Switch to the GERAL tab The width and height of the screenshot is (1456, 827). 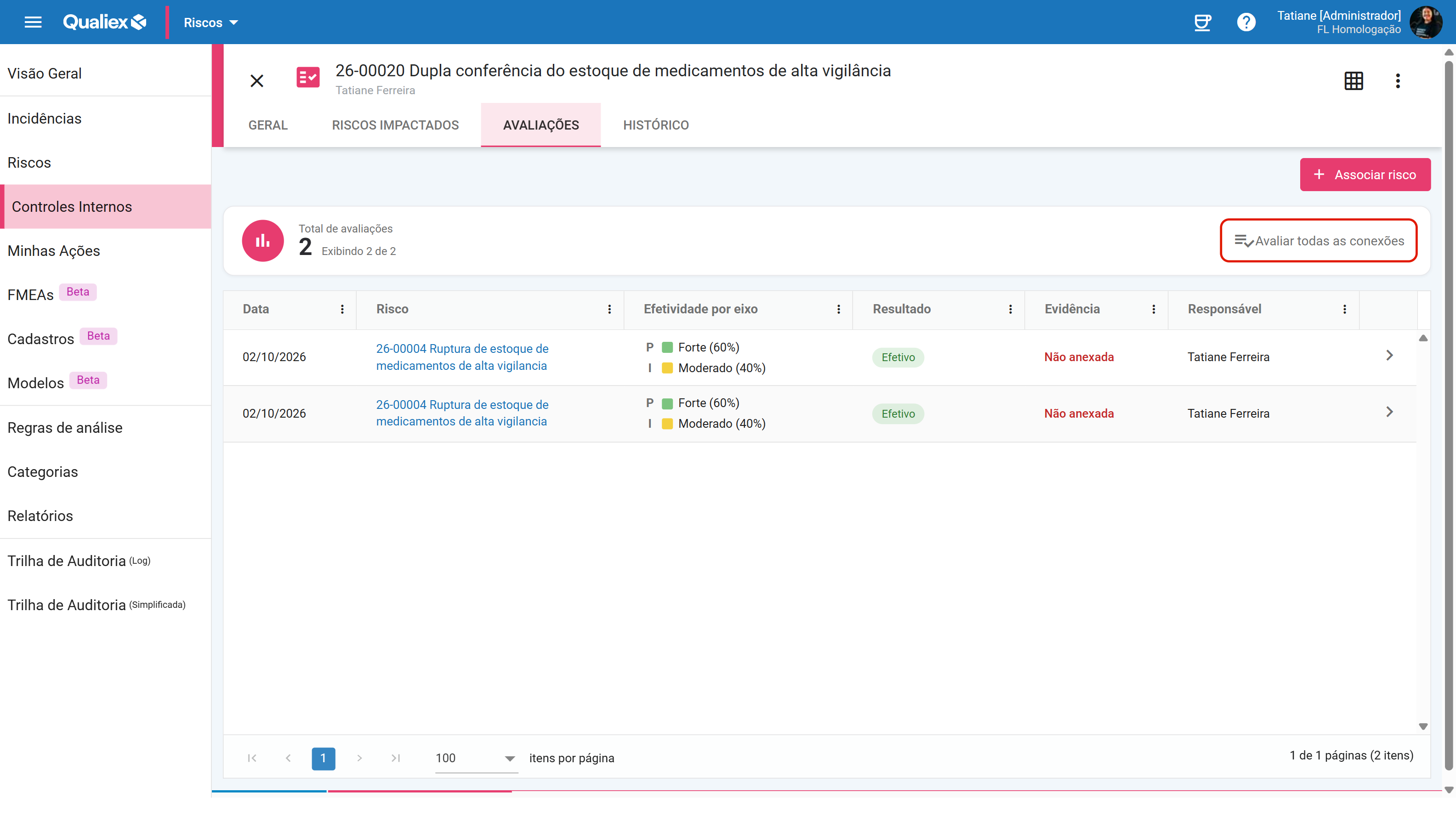[x=268, y=125]
